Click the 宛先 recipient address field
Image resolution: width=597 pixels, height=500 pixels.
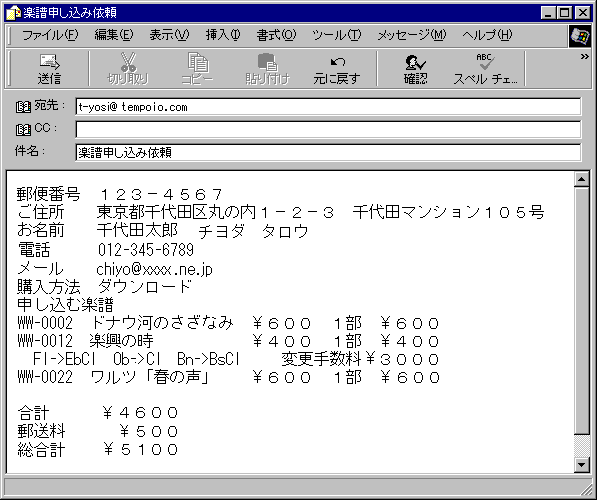pos(328,107)
